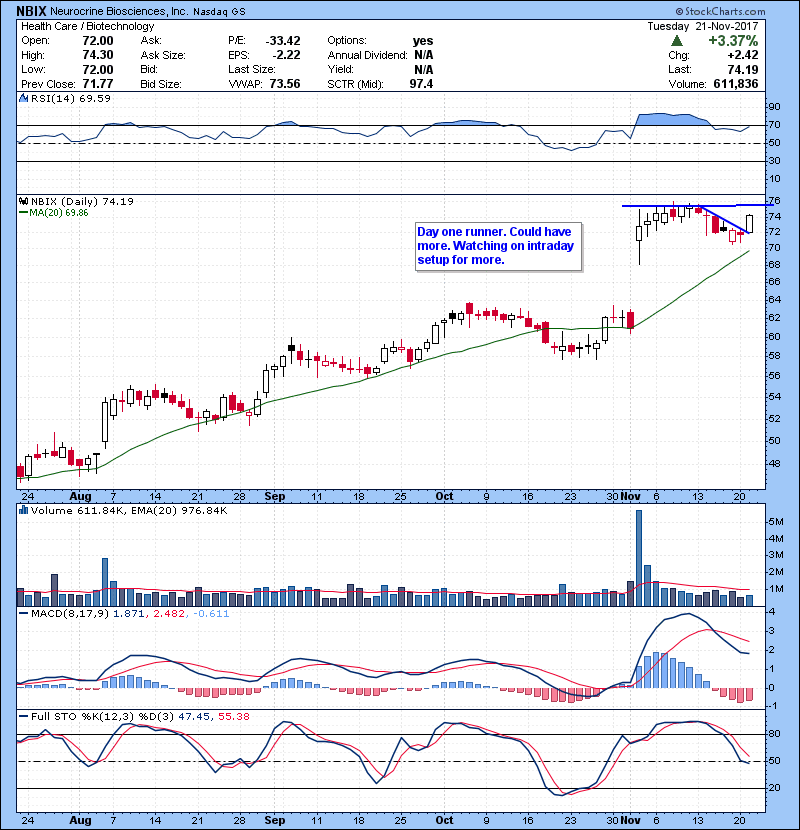Click the 5M label on the volume axis
800x830 pixels.
coord(776,522)
